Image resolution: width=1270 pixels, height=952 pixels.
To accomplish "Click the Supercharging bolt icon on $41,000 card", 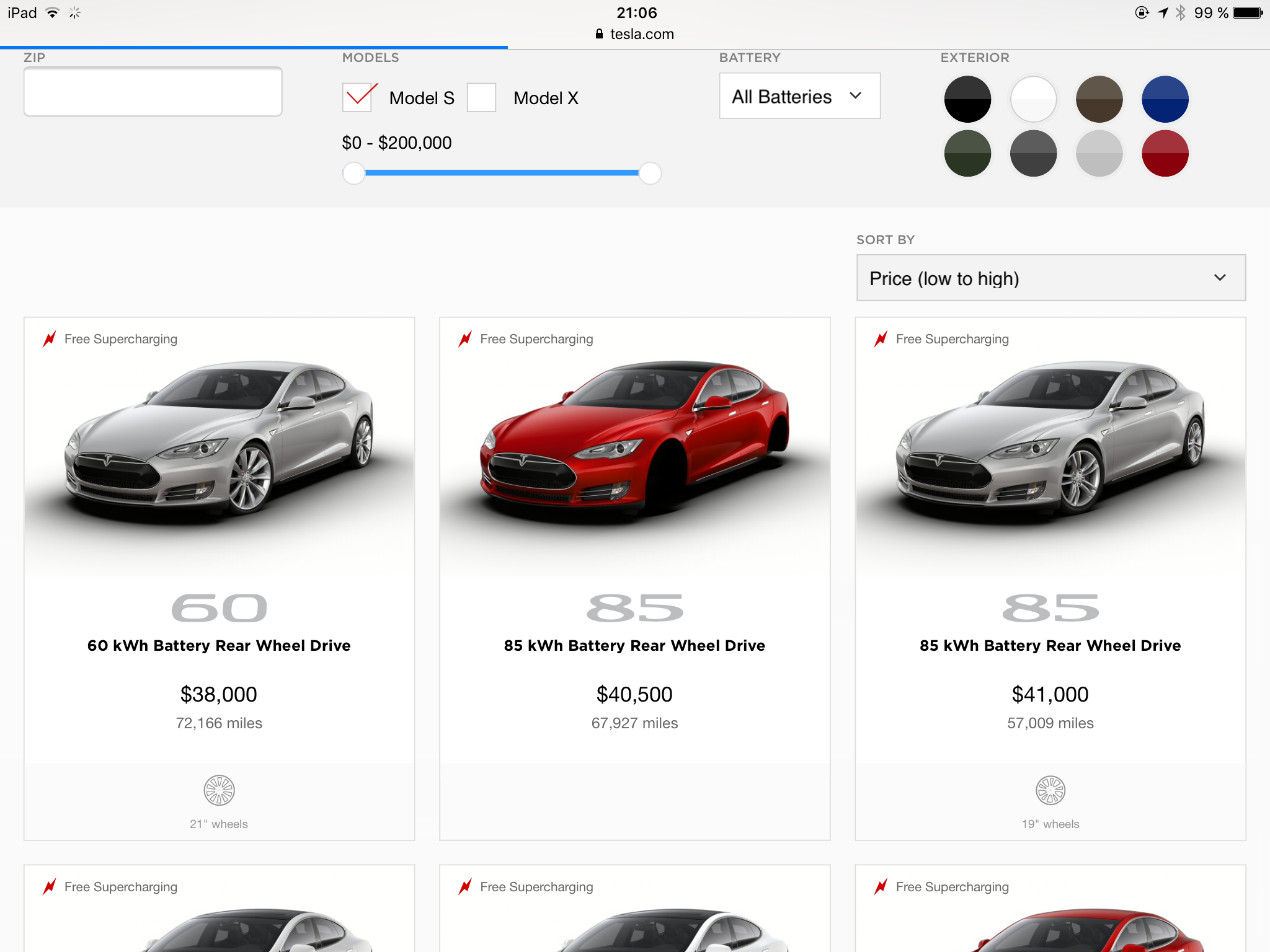I will point(881,339).
